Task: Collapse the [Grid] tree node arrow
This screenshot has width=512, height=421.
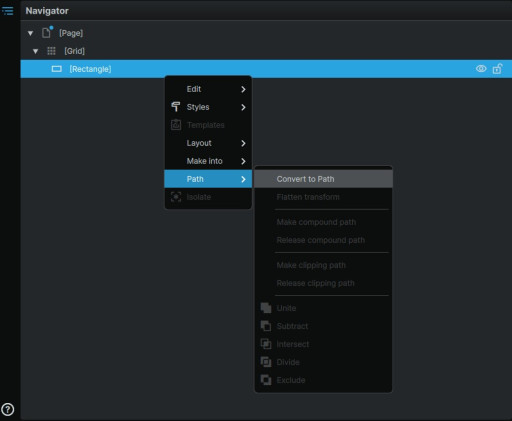Action: click(x=35, y=51)
